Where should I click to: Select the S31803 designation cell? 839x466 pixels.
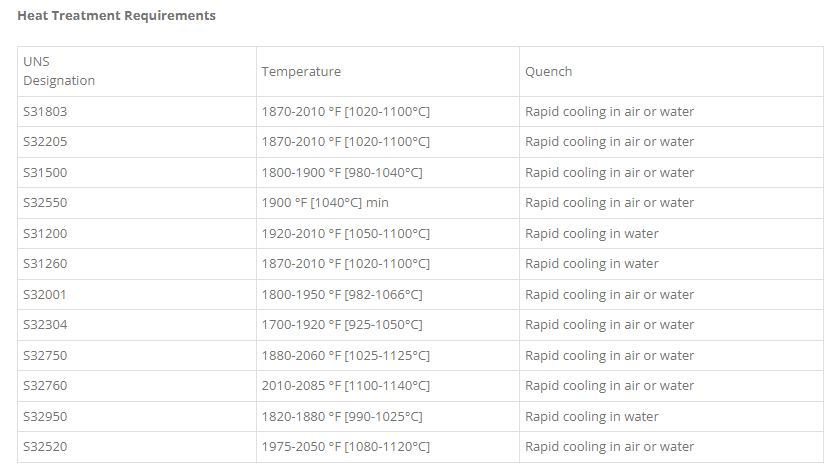click(45, 112)
